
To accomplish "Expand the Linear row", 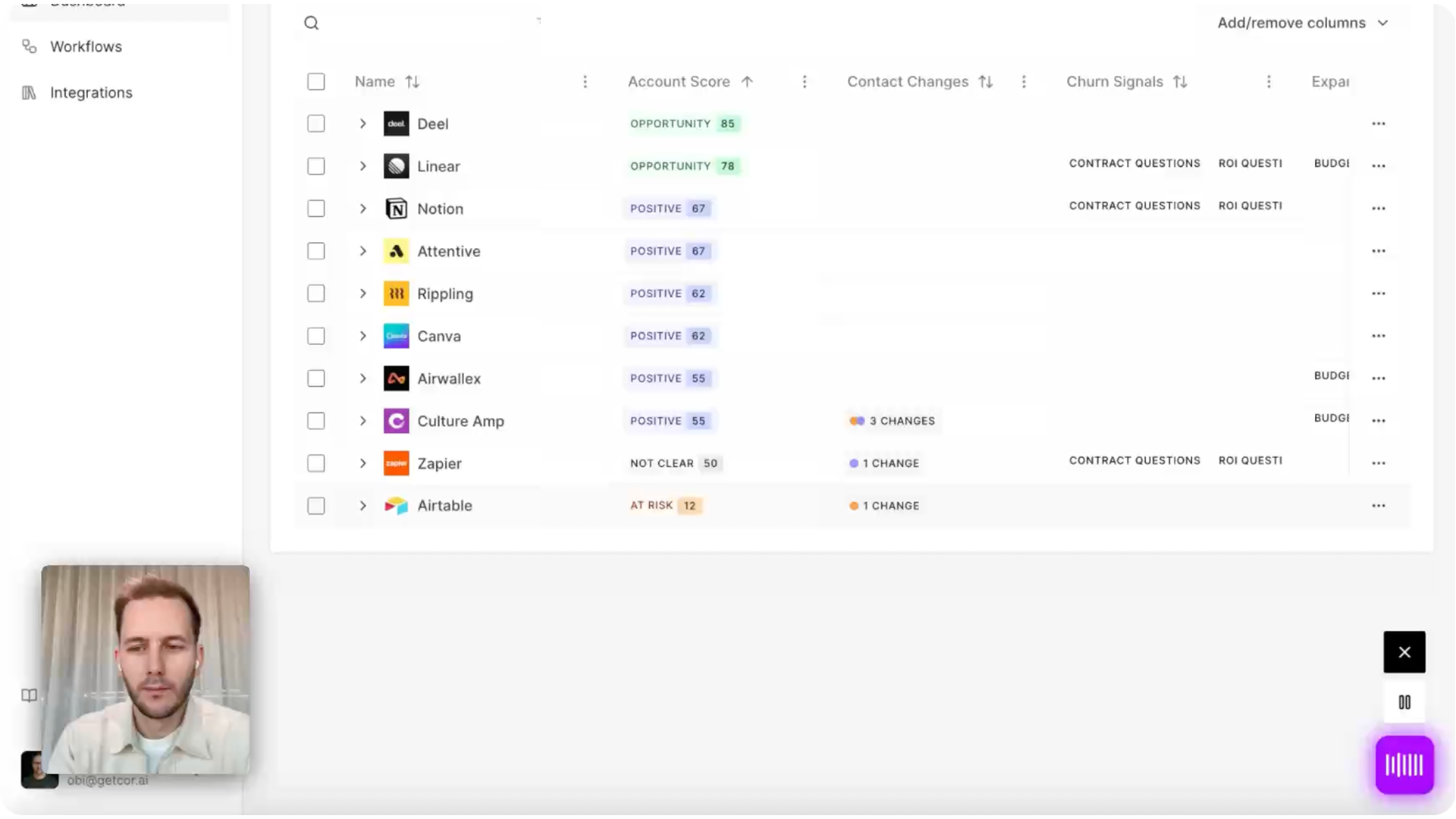I will (x=362, y=166).
